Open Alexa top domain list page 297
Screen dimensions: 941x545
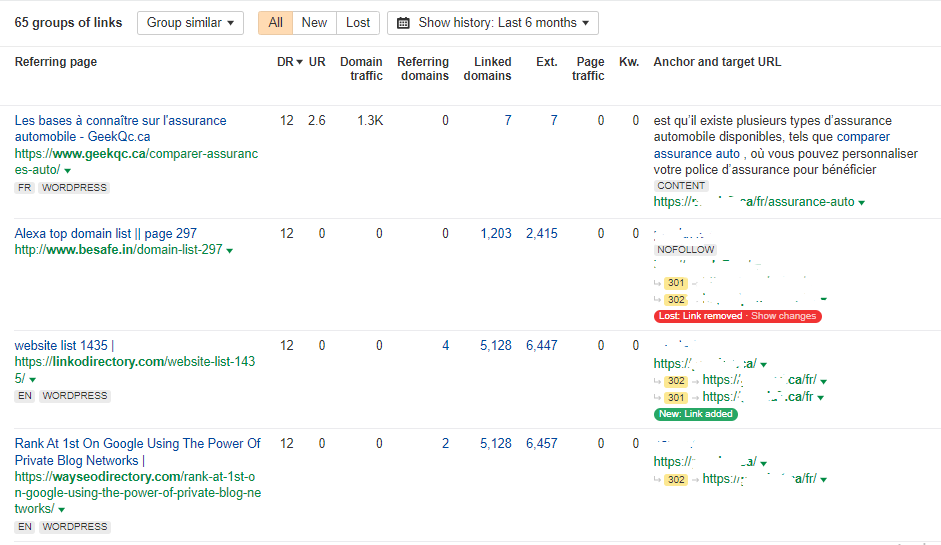105,234
